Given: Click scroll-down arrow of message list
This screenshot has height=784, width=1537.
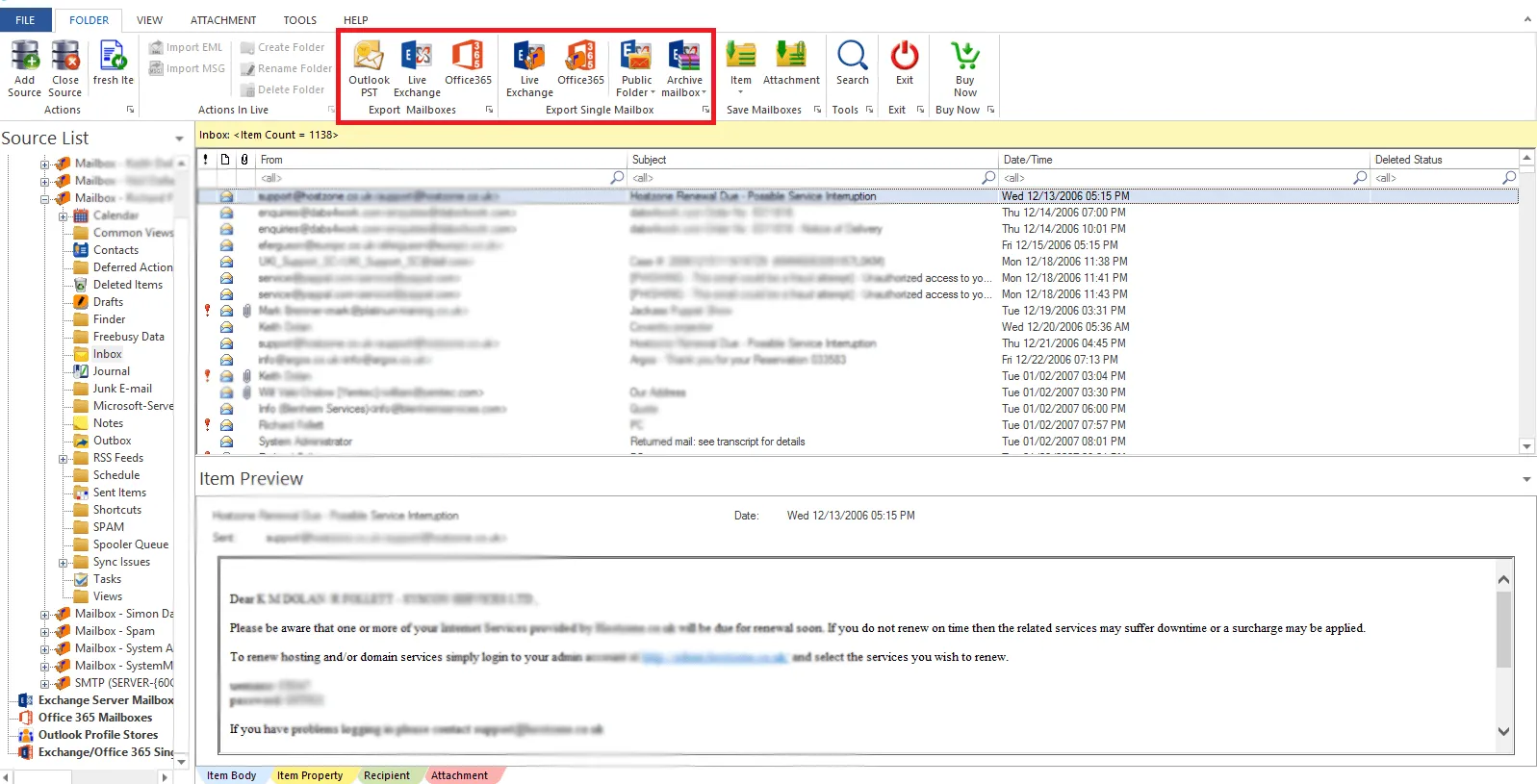Looking at the screenshot, I should point(1526,446).
